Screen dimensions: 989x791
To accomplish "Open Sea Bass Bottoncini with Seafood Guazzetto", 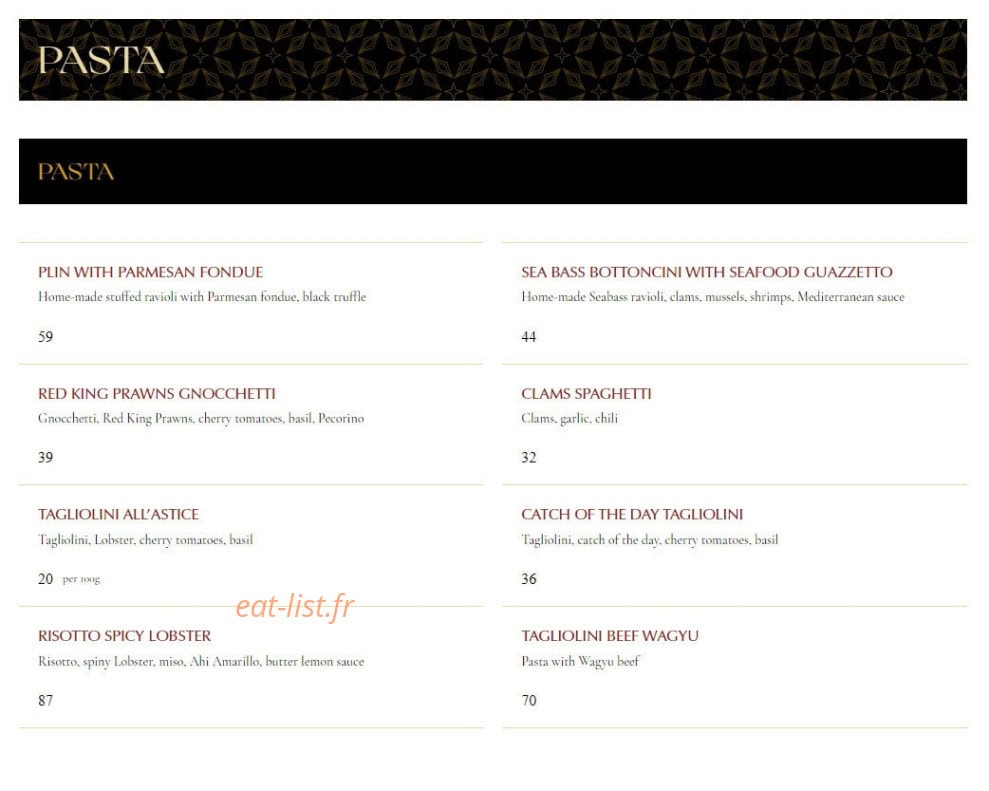I will pyautogui.click(x=706, y=272).
